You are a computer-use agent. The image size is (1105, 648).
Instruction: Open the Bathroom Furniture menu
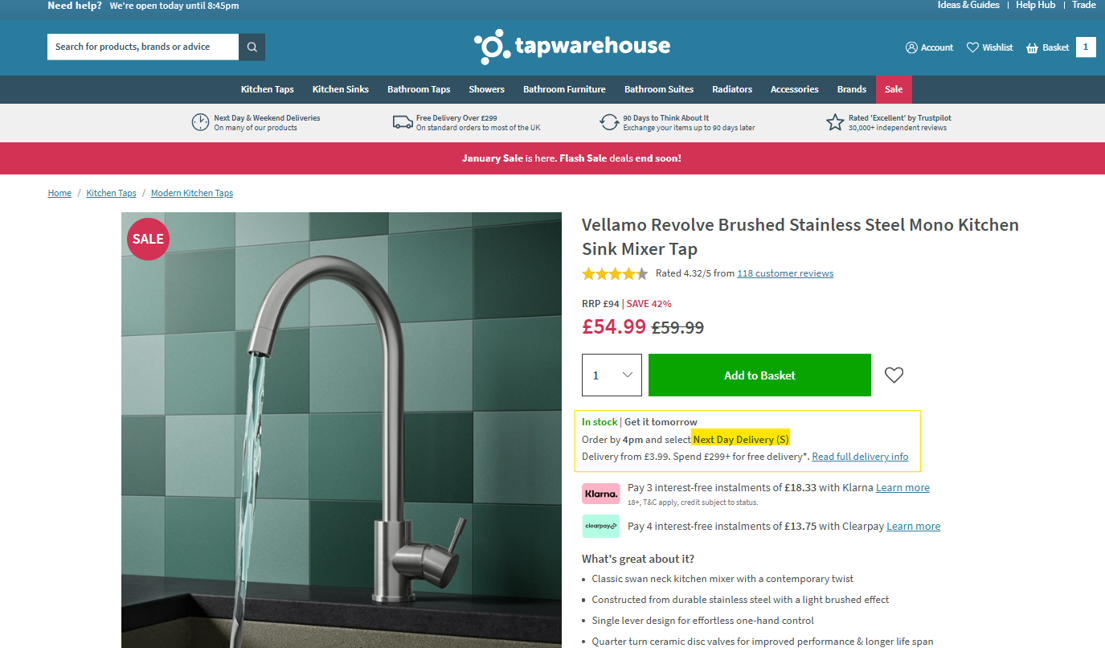point(564,89)
